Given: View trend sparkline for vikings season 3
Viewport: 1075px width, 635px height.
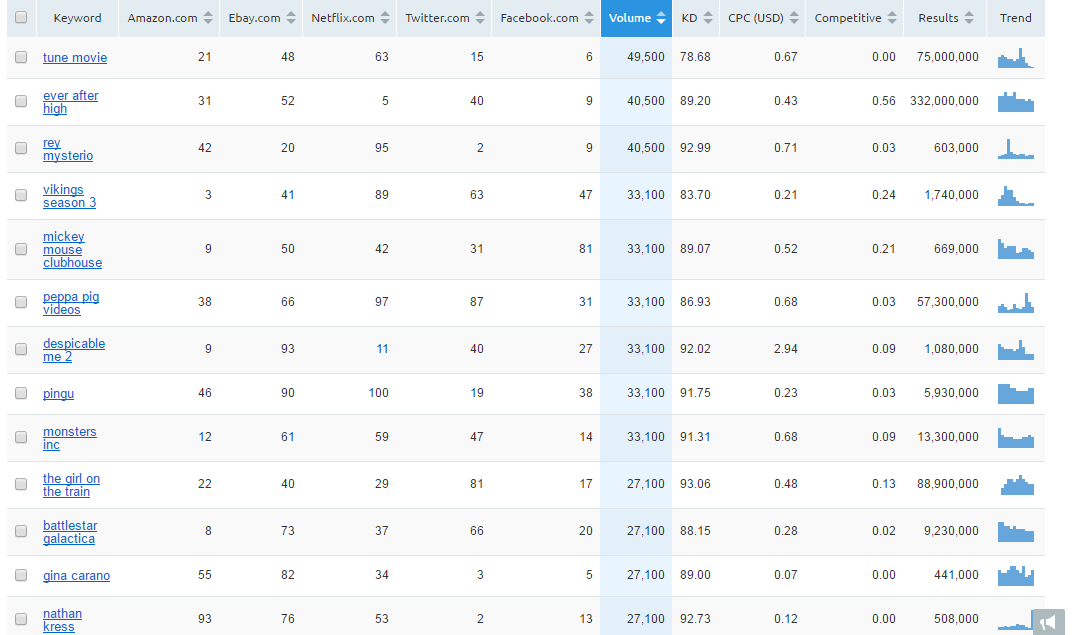Looking at the screenshot, I should (x=1015, y=195).
